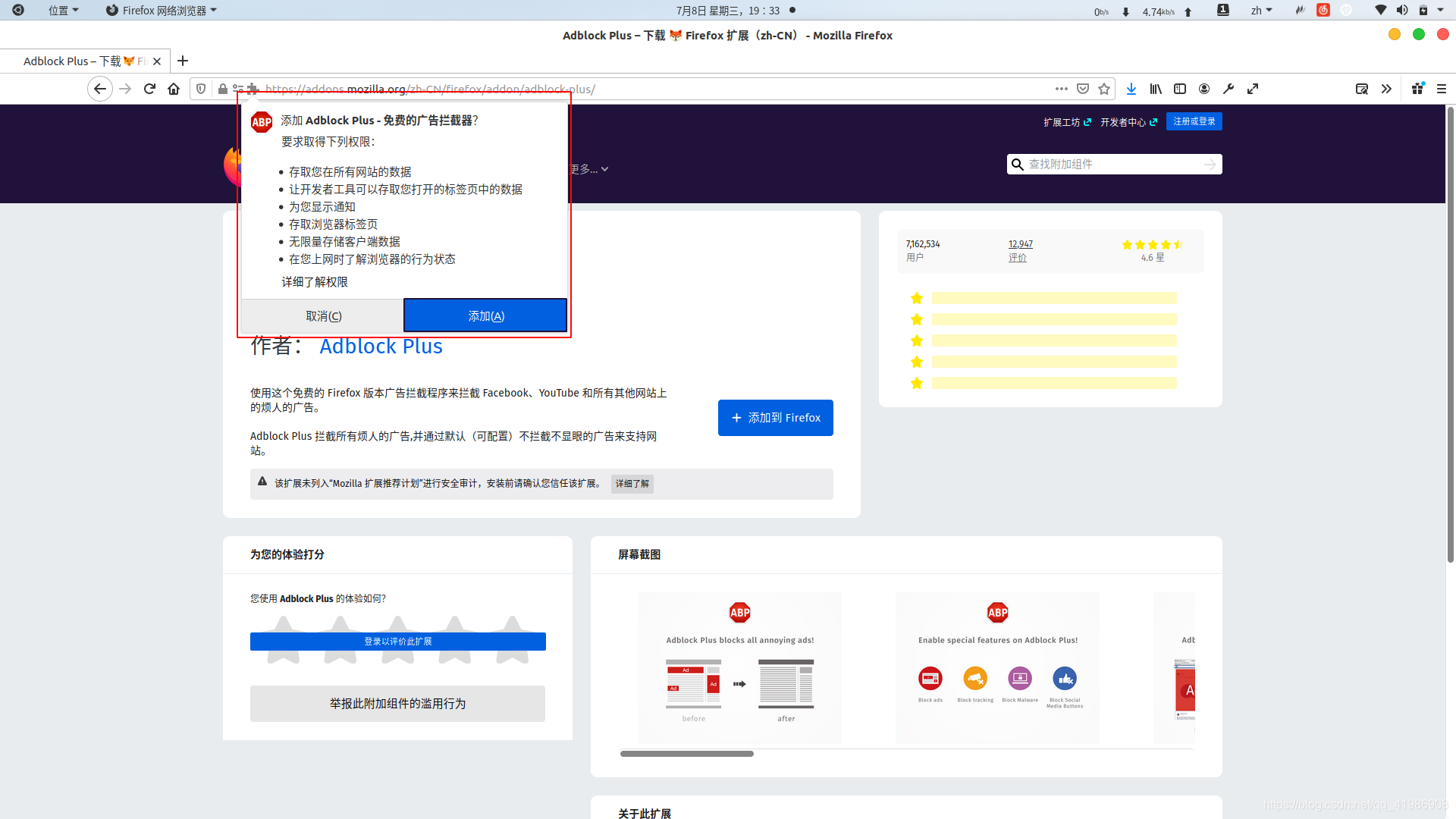Expand the overflow chevron toolbar menu
This screenshot has width=1456, height=819.
pos(1385,89)
